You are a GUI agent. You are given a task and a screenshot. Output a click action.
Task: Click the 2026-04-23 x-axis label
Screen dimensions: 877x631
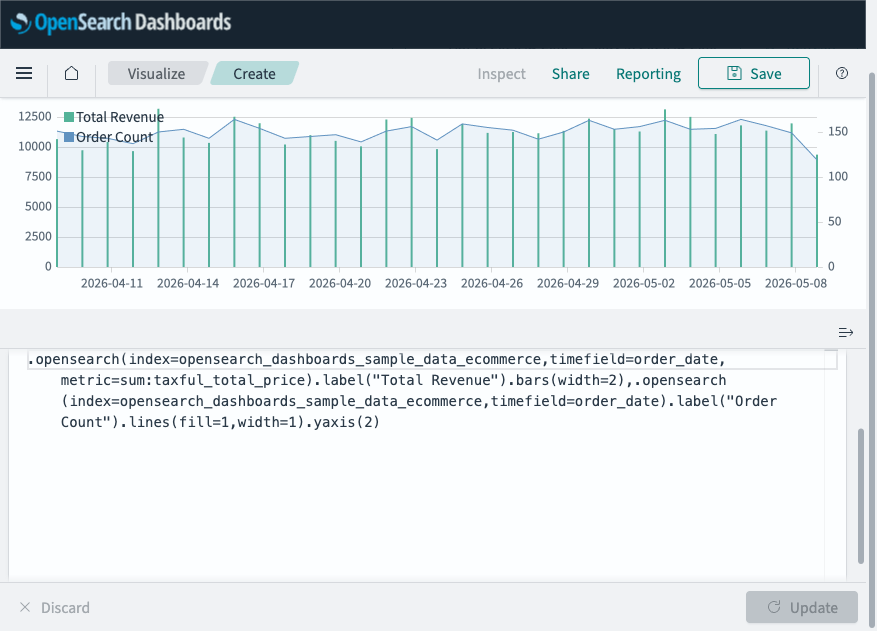(x=416, y=284)
